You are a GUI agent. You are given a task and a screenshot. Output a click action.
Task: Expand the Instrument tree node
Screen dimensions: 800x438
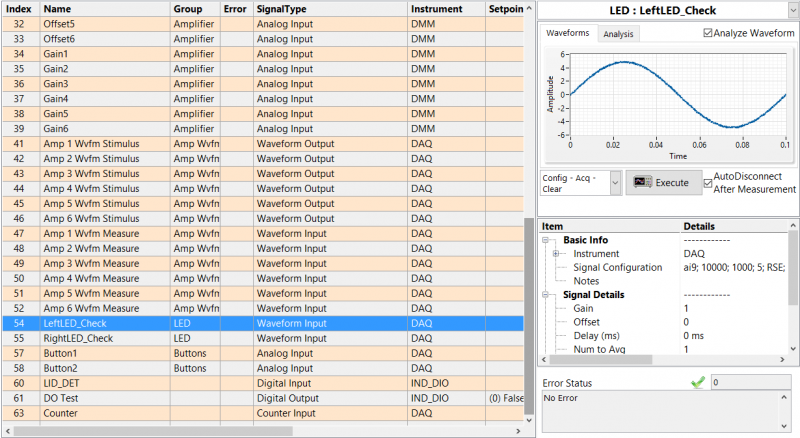click(556, 254)
